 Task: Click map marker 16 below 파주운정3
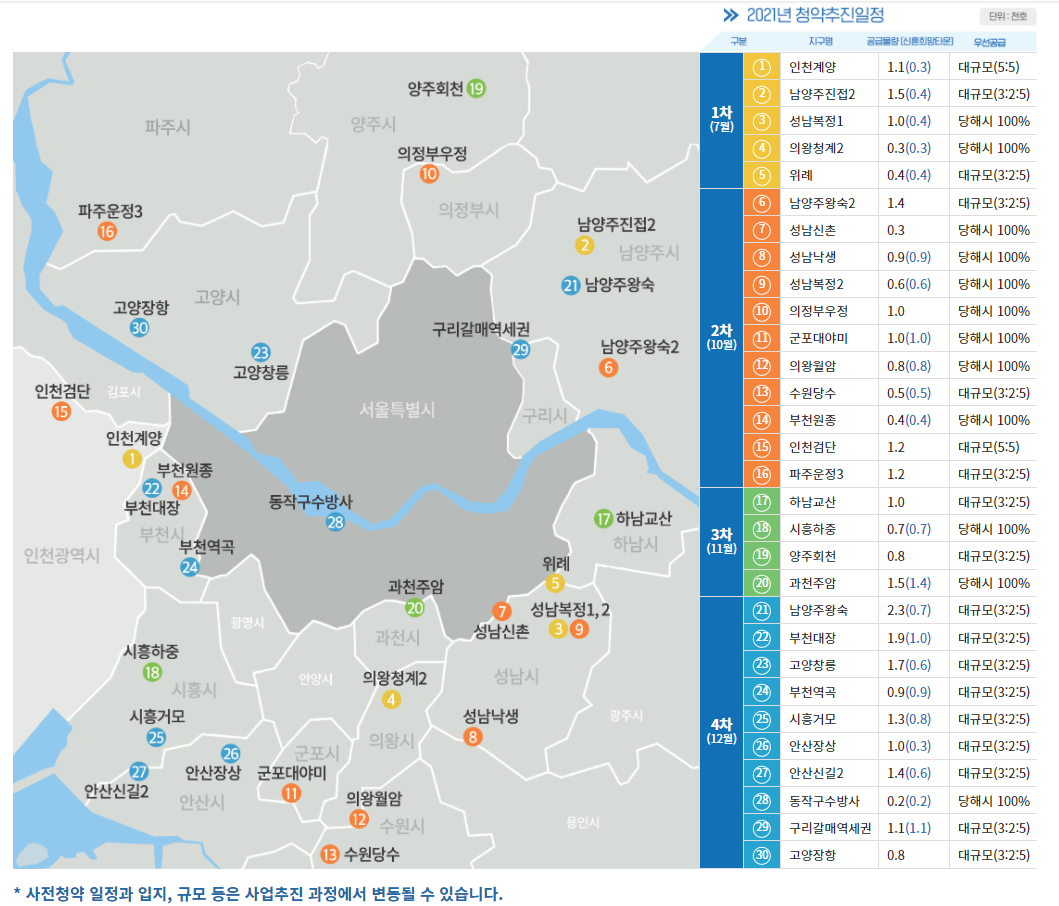[107, 232]
